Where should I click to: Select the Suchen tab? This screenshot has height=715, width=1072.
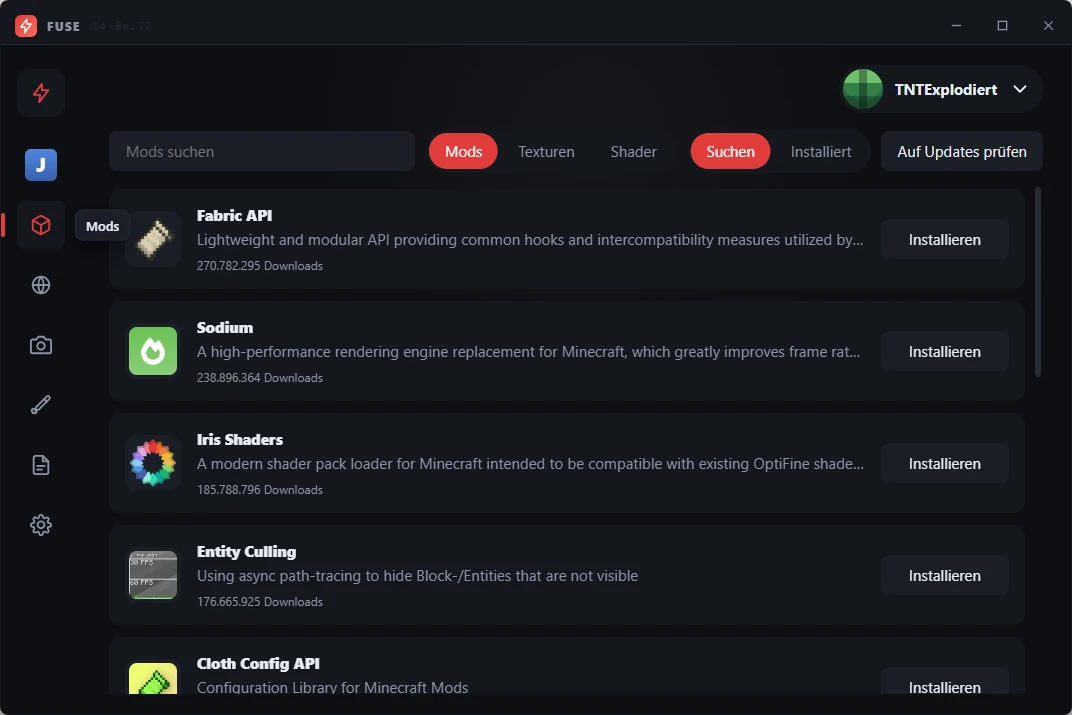click(x=730, y=151)
